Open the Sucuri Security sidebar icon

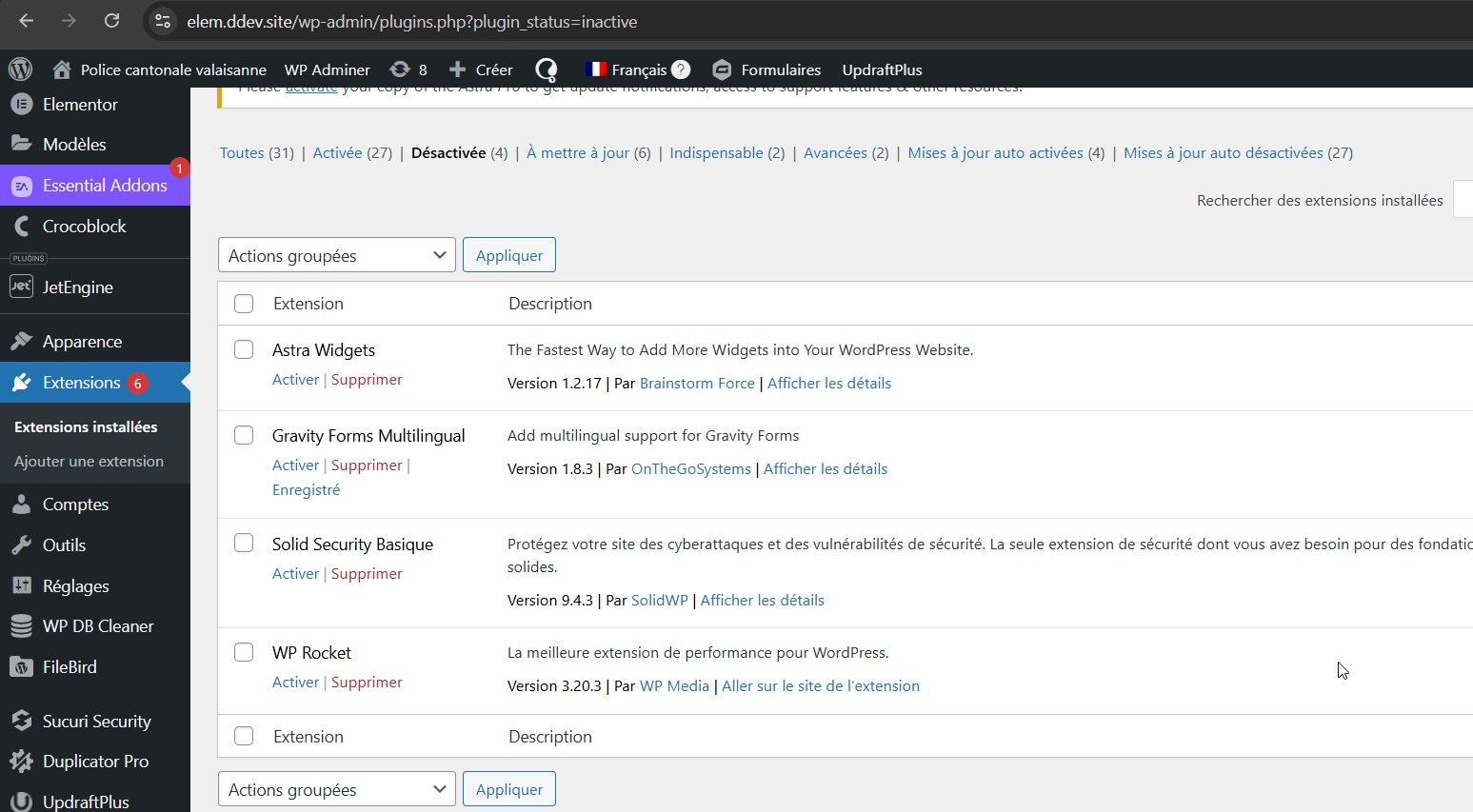pos(21,722)
